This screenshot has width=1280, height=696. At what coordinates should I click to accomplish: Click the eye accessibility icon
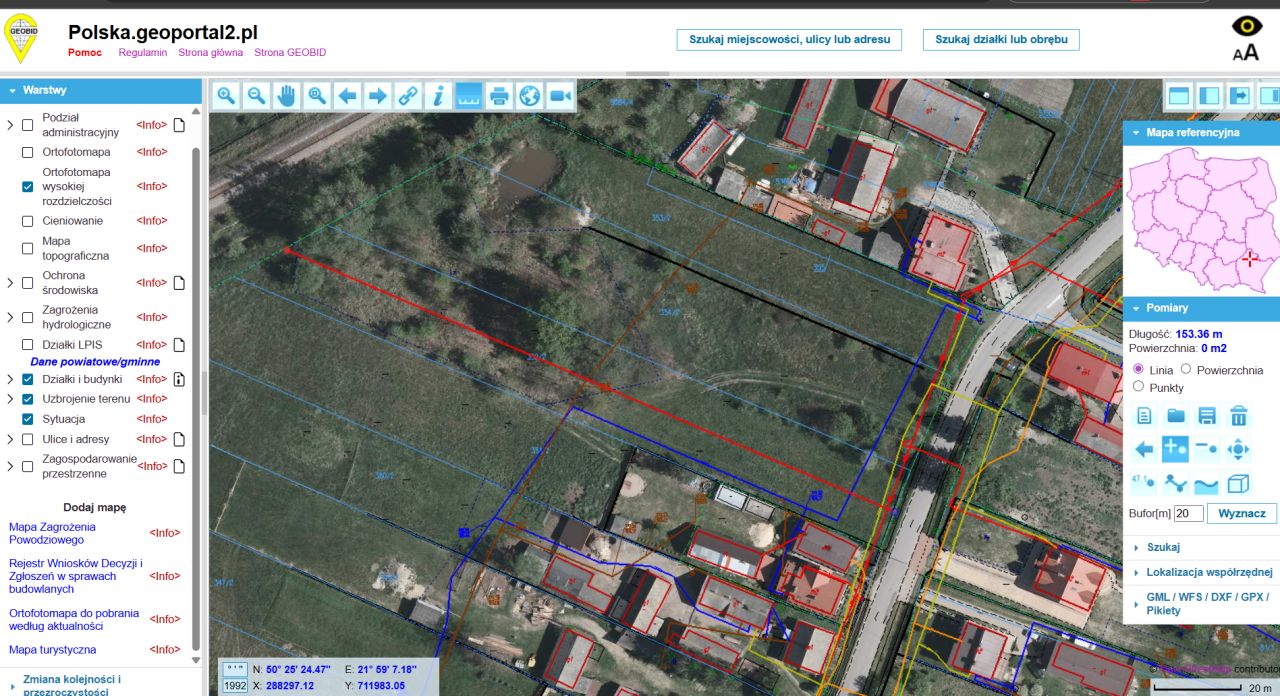1246,27
